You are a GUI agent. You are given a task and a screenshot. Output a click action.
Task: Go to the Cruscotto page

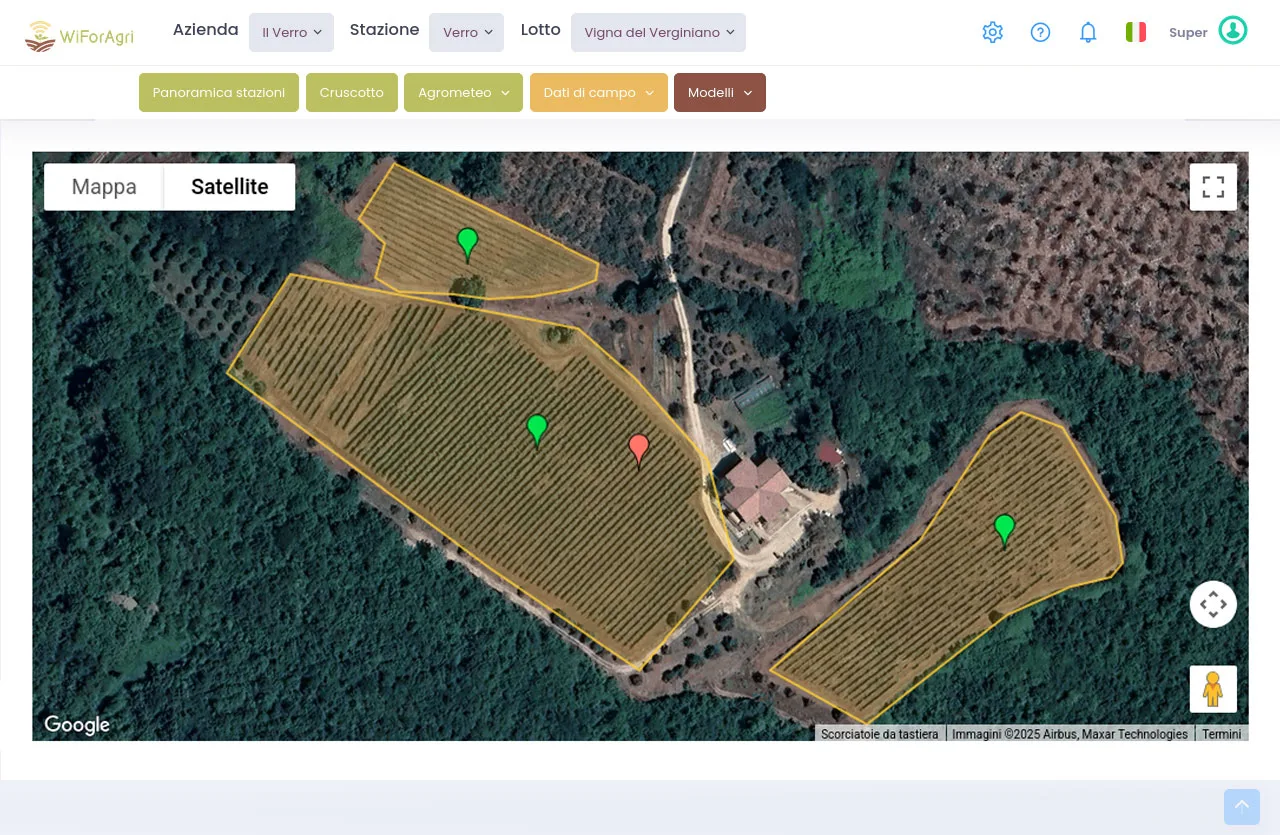[x=351, y=92]
